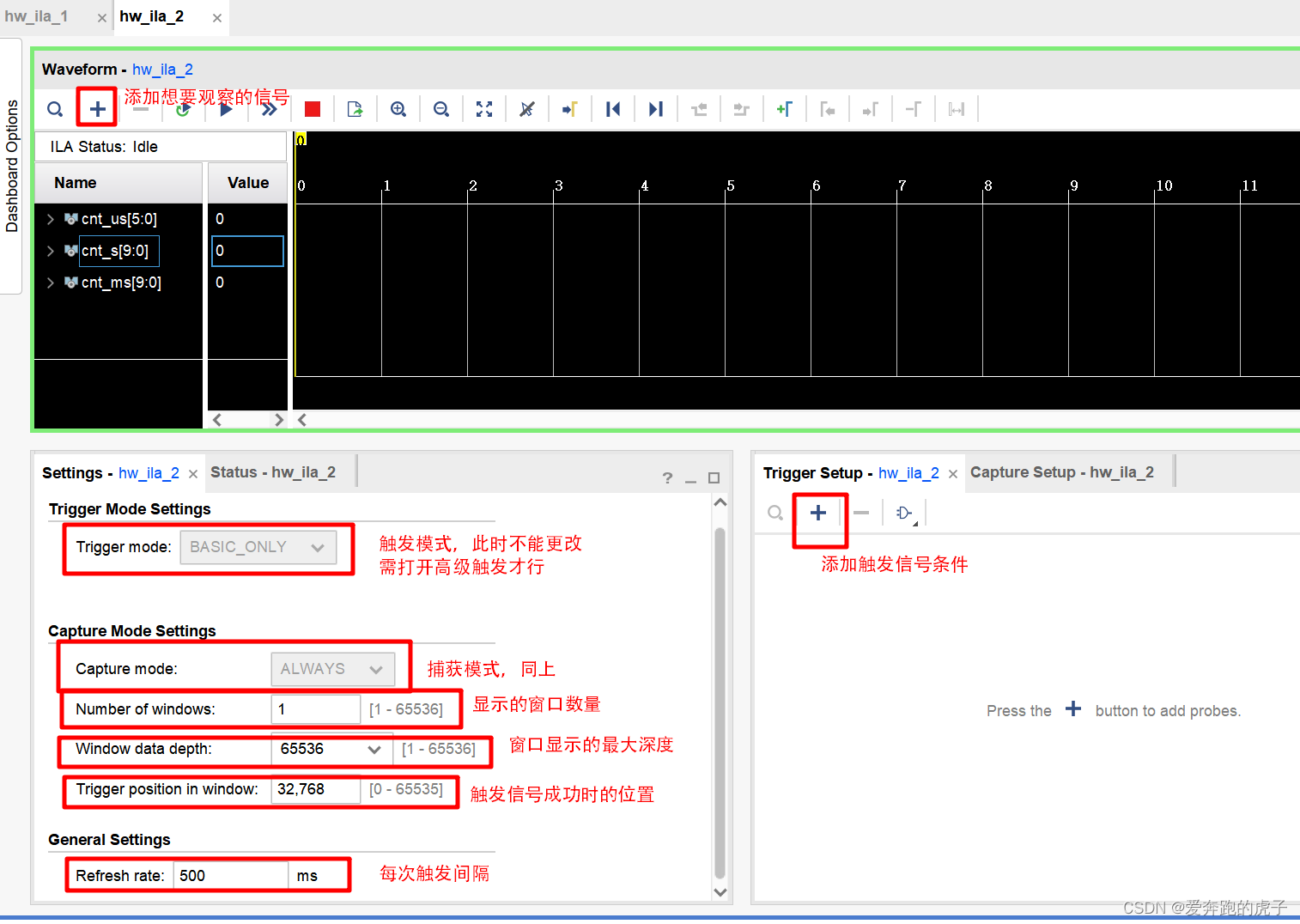The image size is (1300, 924).
Task: Open the hw_ila_2 waveform link
Action: [x=162, y=69]
